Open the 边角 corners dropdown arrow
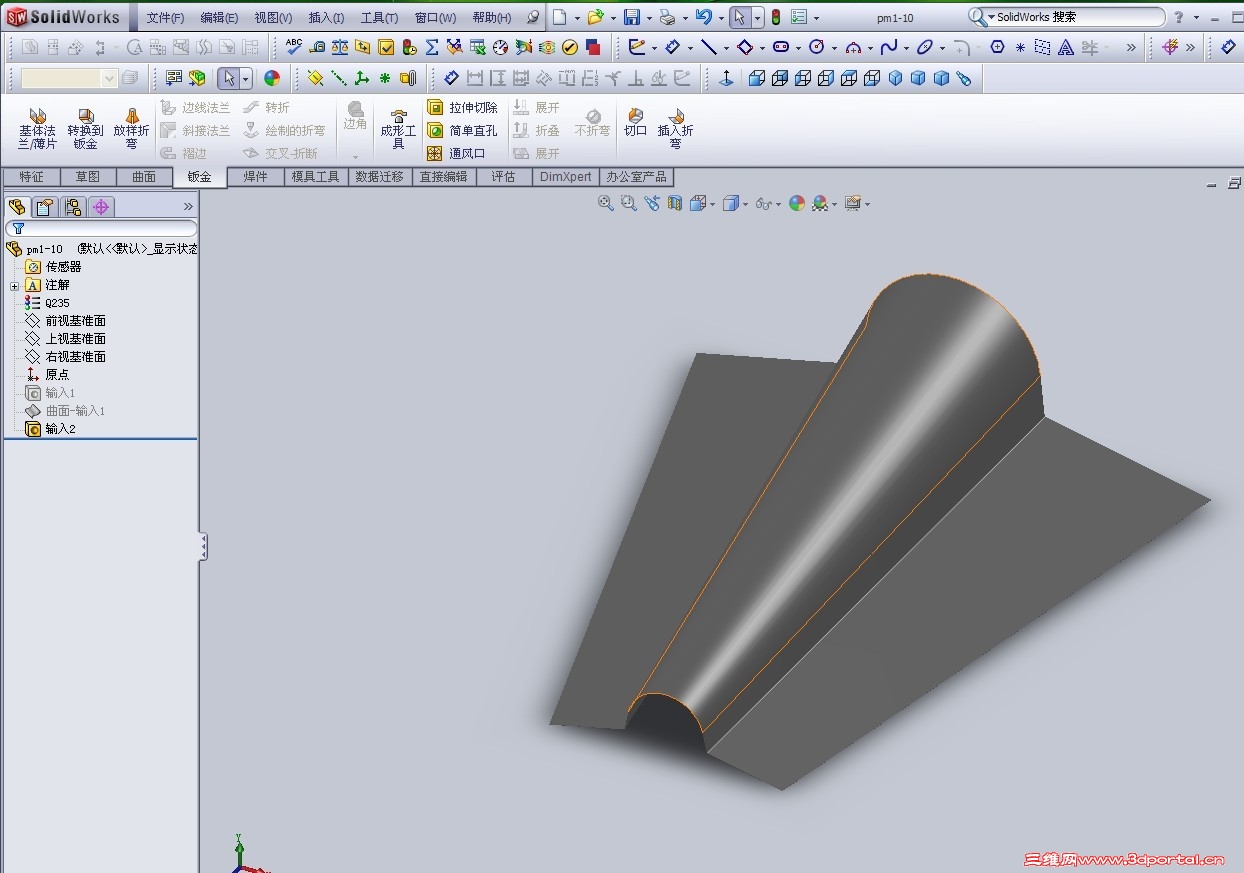 pyautogui.click(x=355, y=157)
